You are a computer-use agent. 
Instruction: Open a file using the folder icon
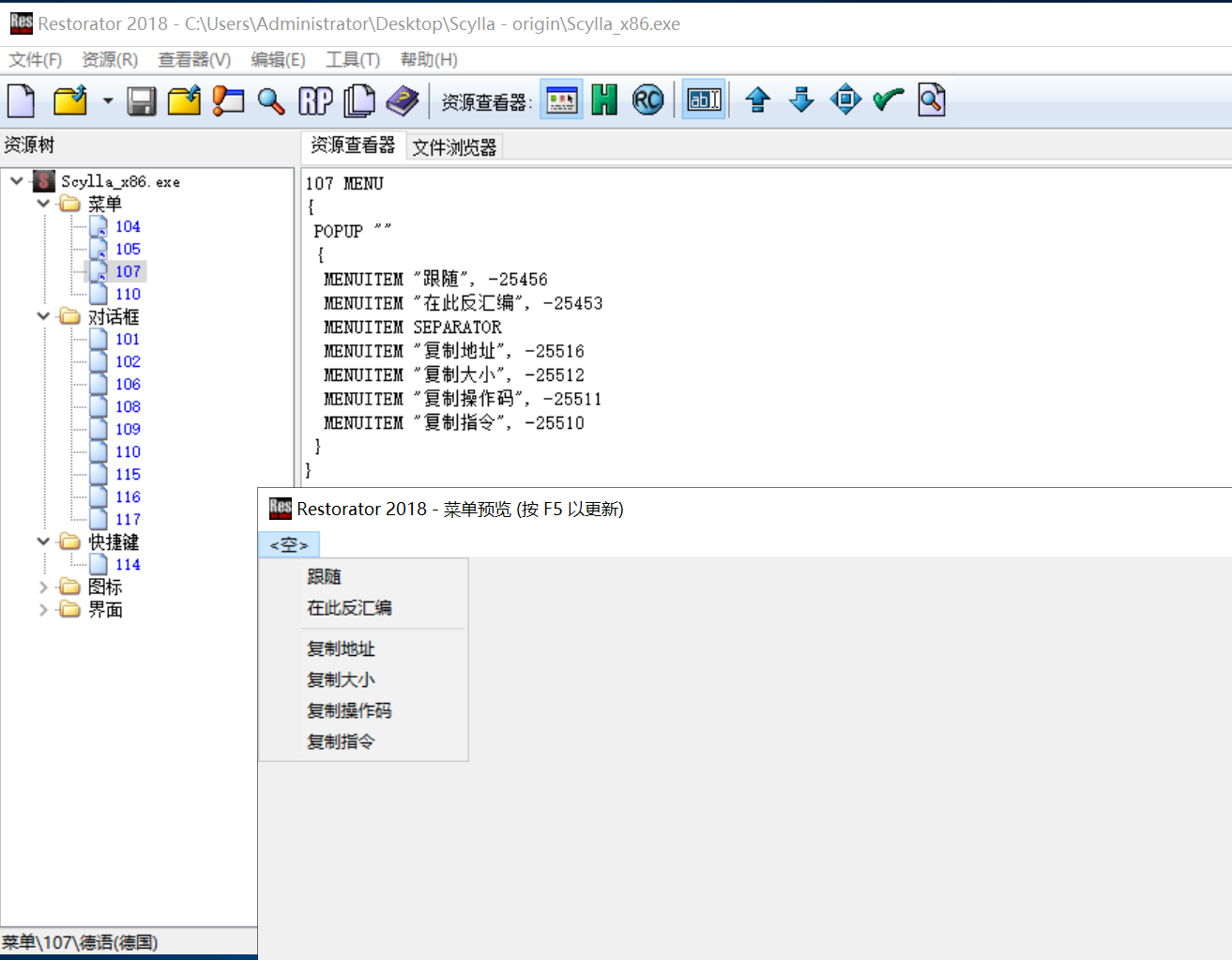(70, 100)
